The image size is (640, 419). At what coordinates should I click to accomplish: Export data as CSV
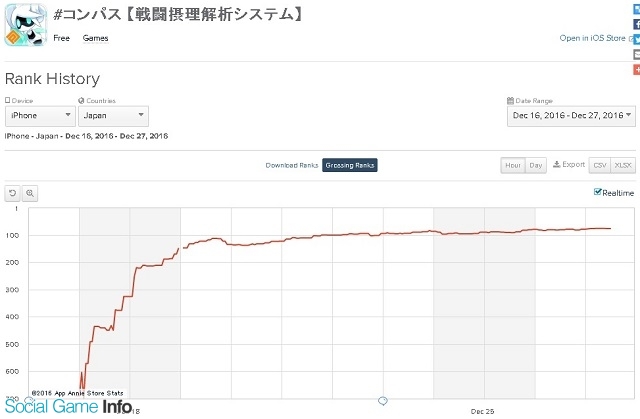point(600,165)
